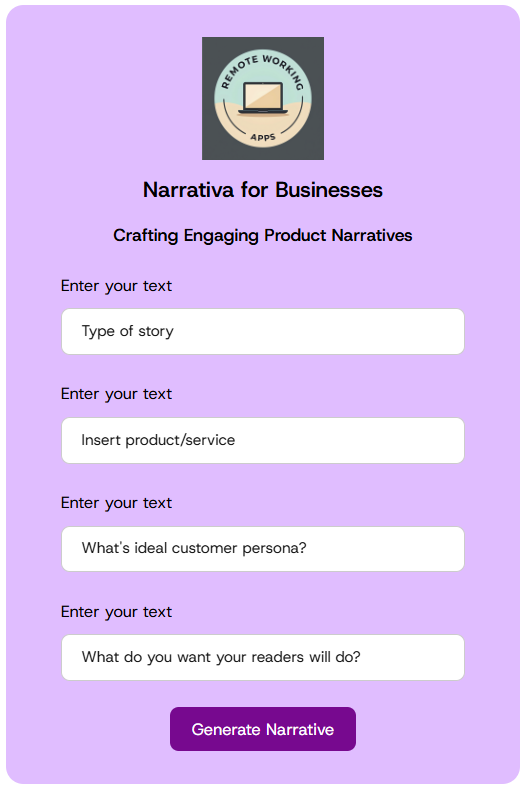Screen dimensions: 527x786
Task: Click the curved "REMOTE WORKING" text in the badge
Action: tap(263, 70)
